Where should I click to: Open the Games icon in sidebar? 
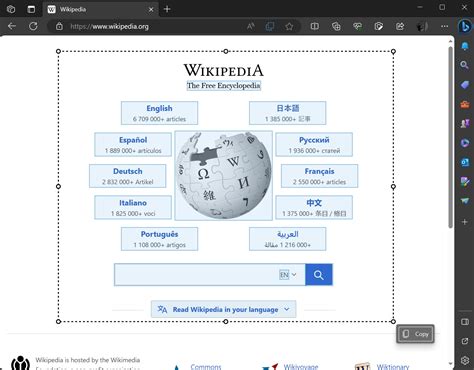[x=465, y=124]
